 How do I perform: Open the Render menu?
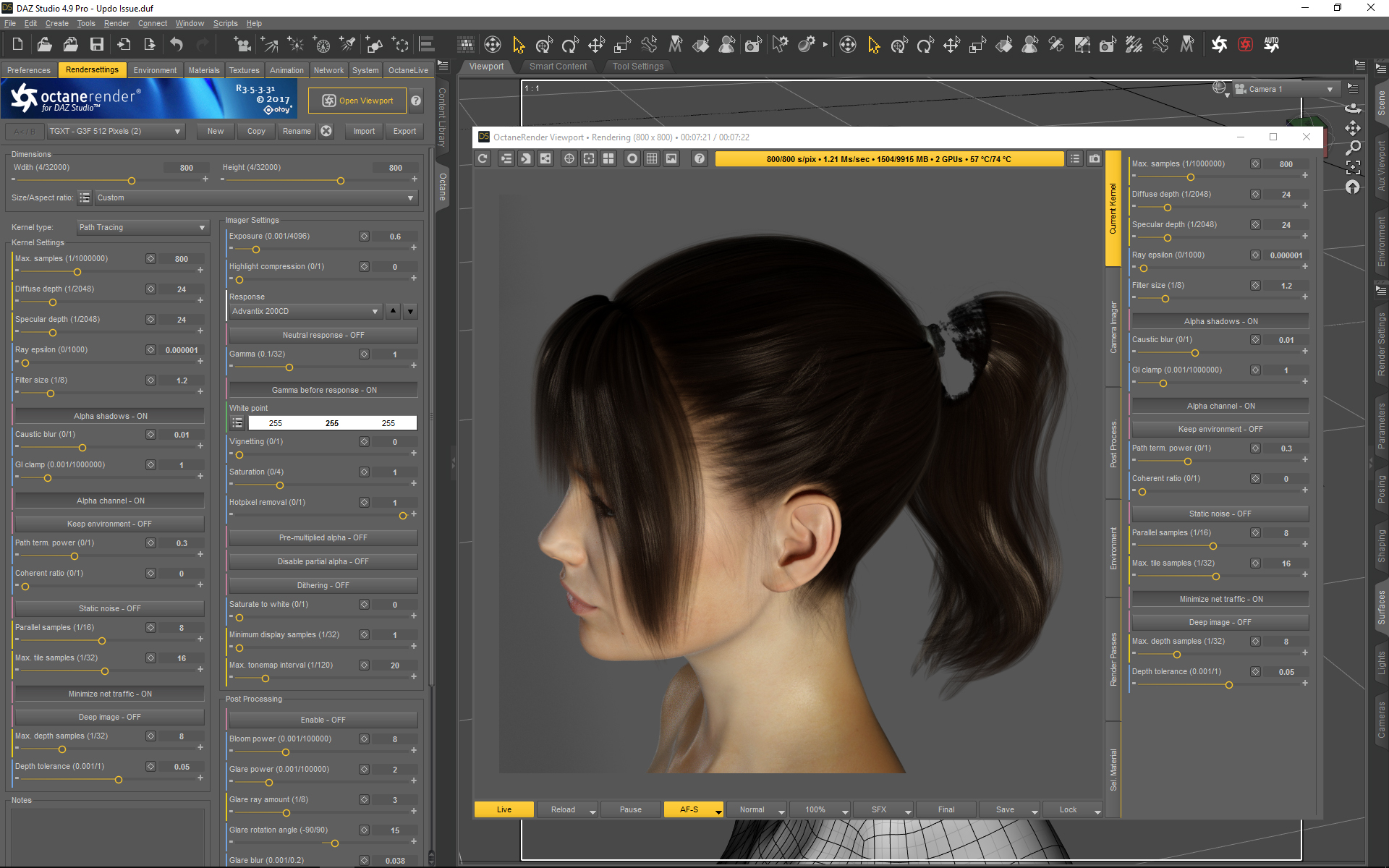116,23
